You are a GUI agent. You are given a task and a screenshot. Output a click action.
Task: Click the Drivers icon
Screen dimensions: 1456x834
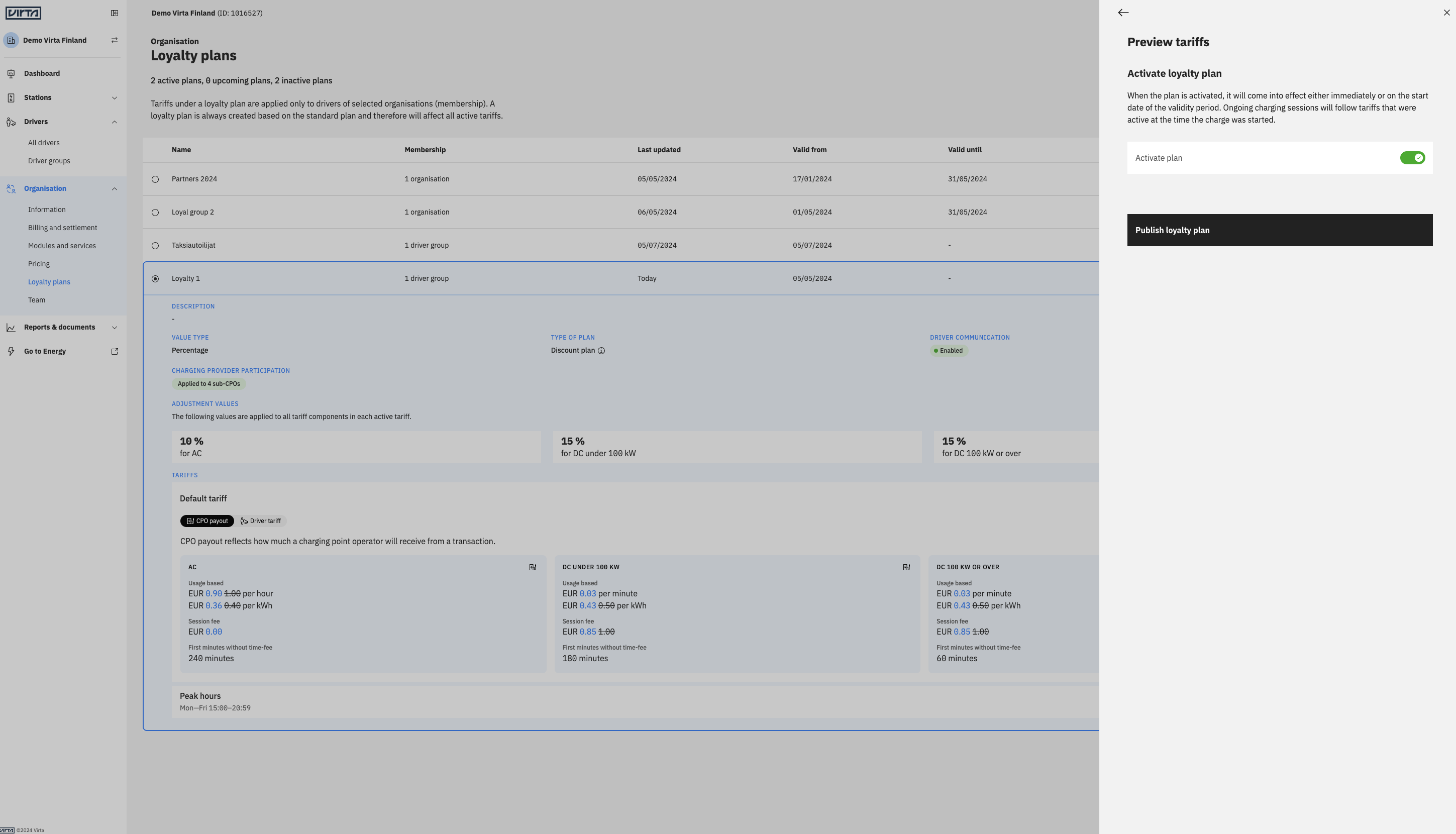(11, 122)
